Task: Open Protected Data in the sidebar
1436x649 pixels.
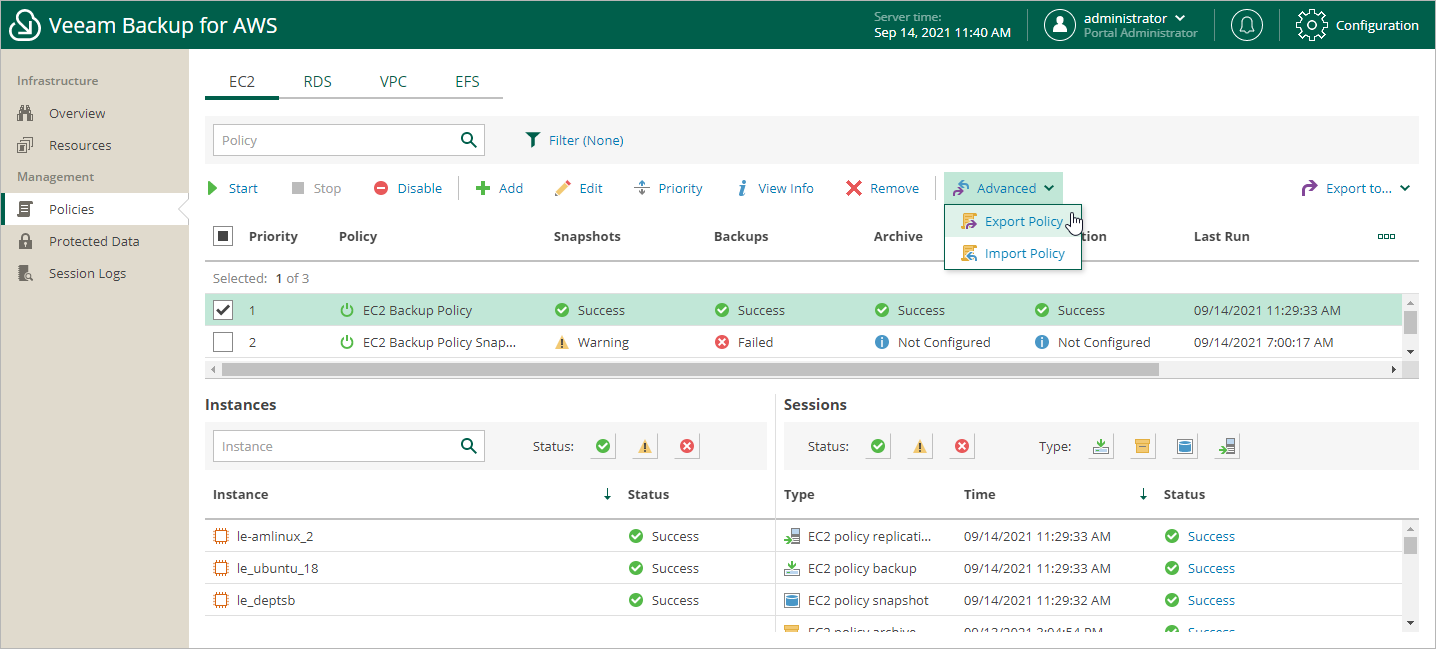Action: 94,241
